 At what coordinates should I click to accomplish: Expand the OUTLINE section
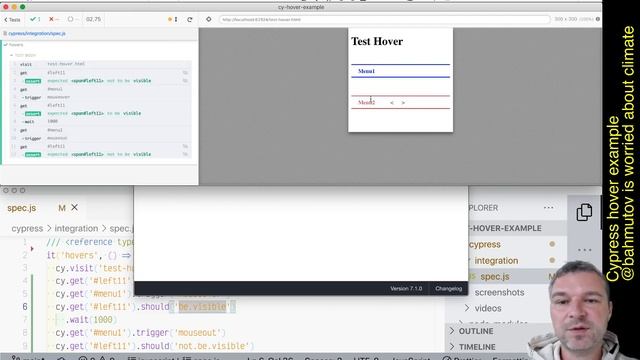point(476,331)
